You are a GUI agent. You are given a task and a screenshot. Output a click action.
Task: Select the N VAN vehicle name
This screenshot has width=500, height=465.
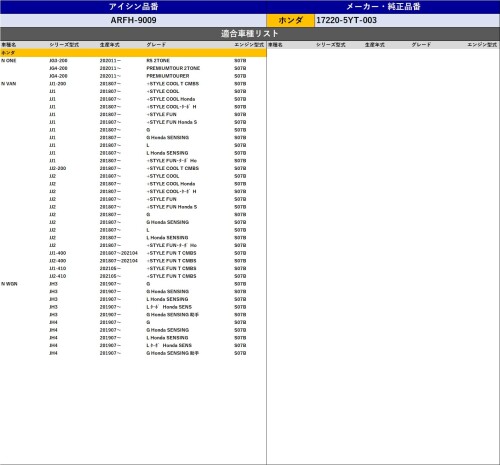pos(9,84)
